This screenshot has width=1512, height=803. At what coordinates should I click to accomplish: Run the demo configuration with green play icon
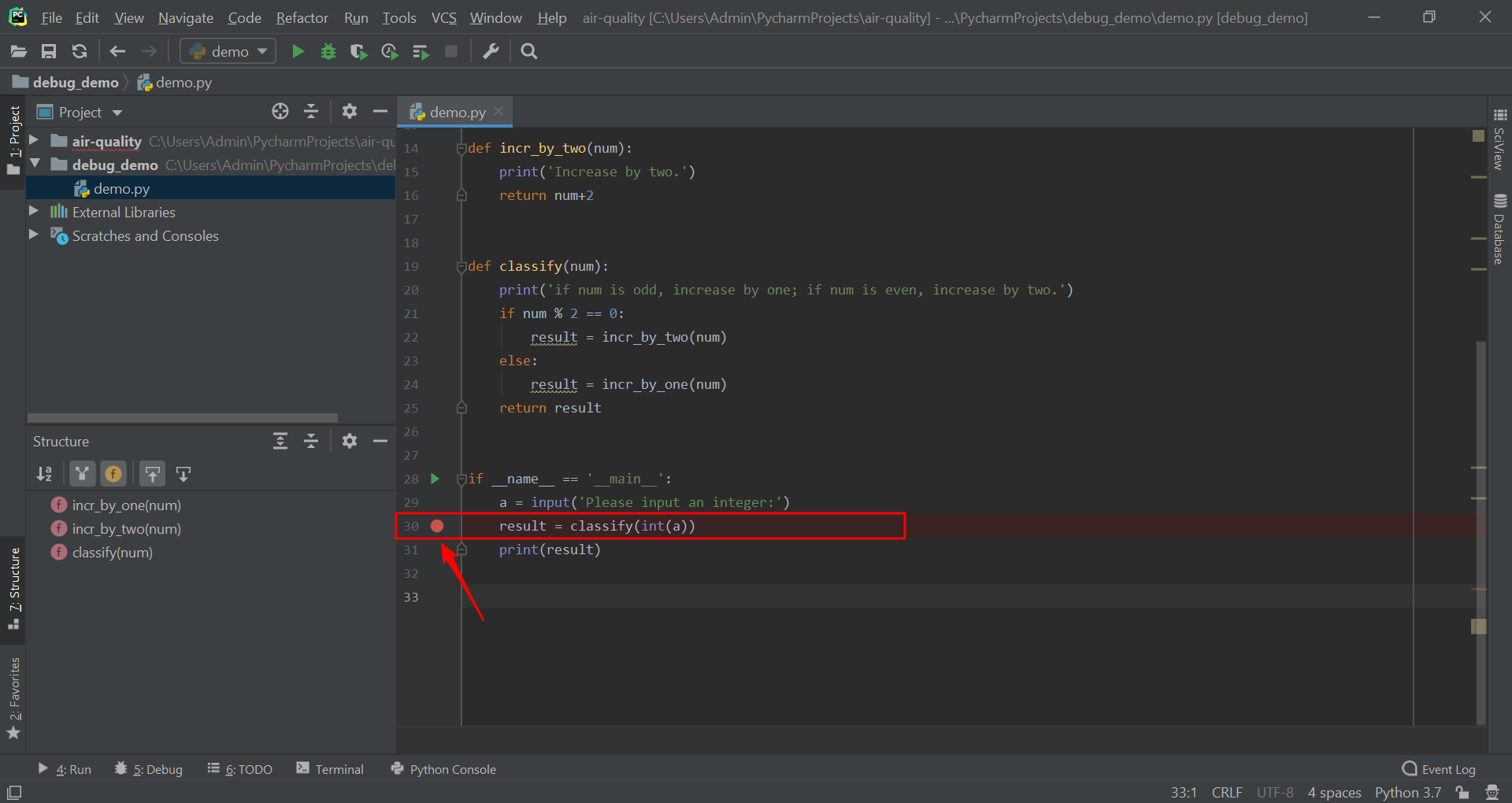point(298,50)
